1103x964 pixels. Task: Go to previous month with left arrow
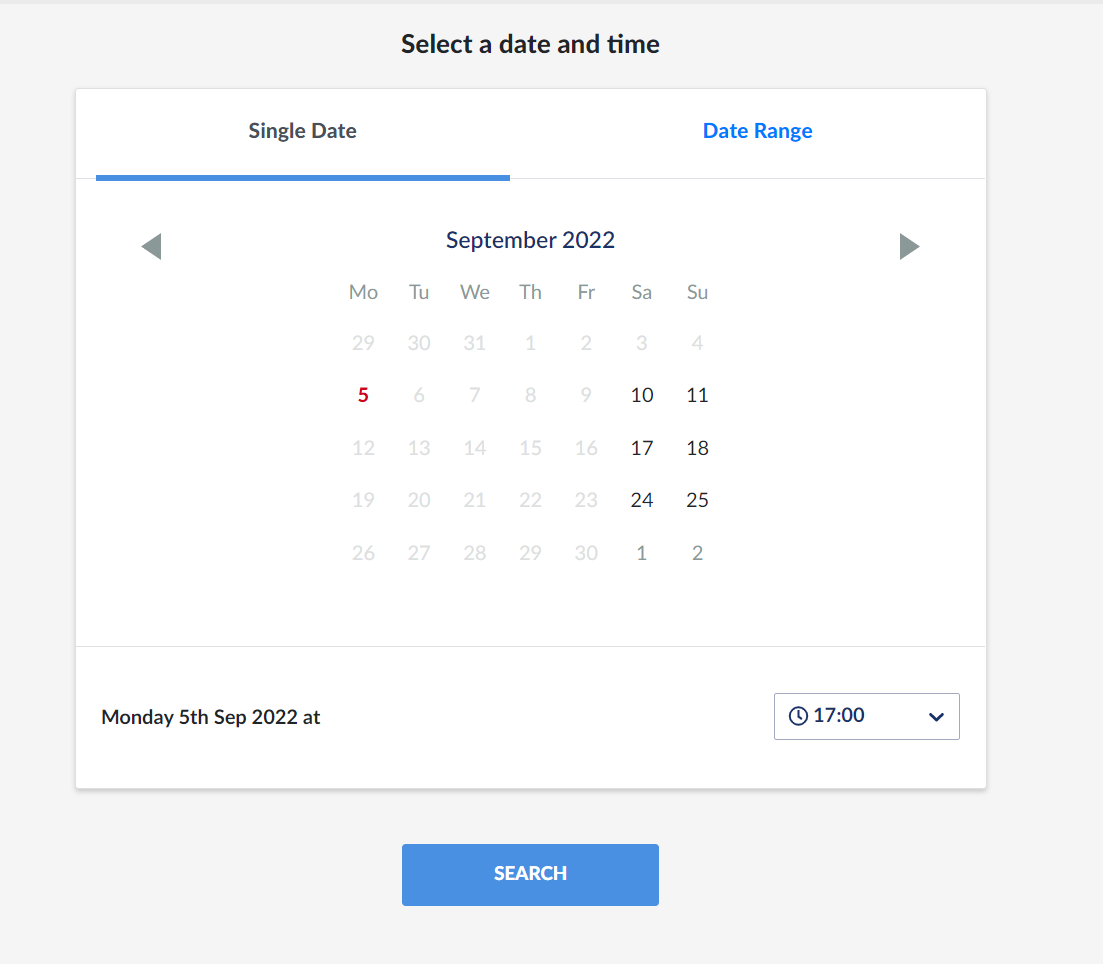(x=152, y=246)
